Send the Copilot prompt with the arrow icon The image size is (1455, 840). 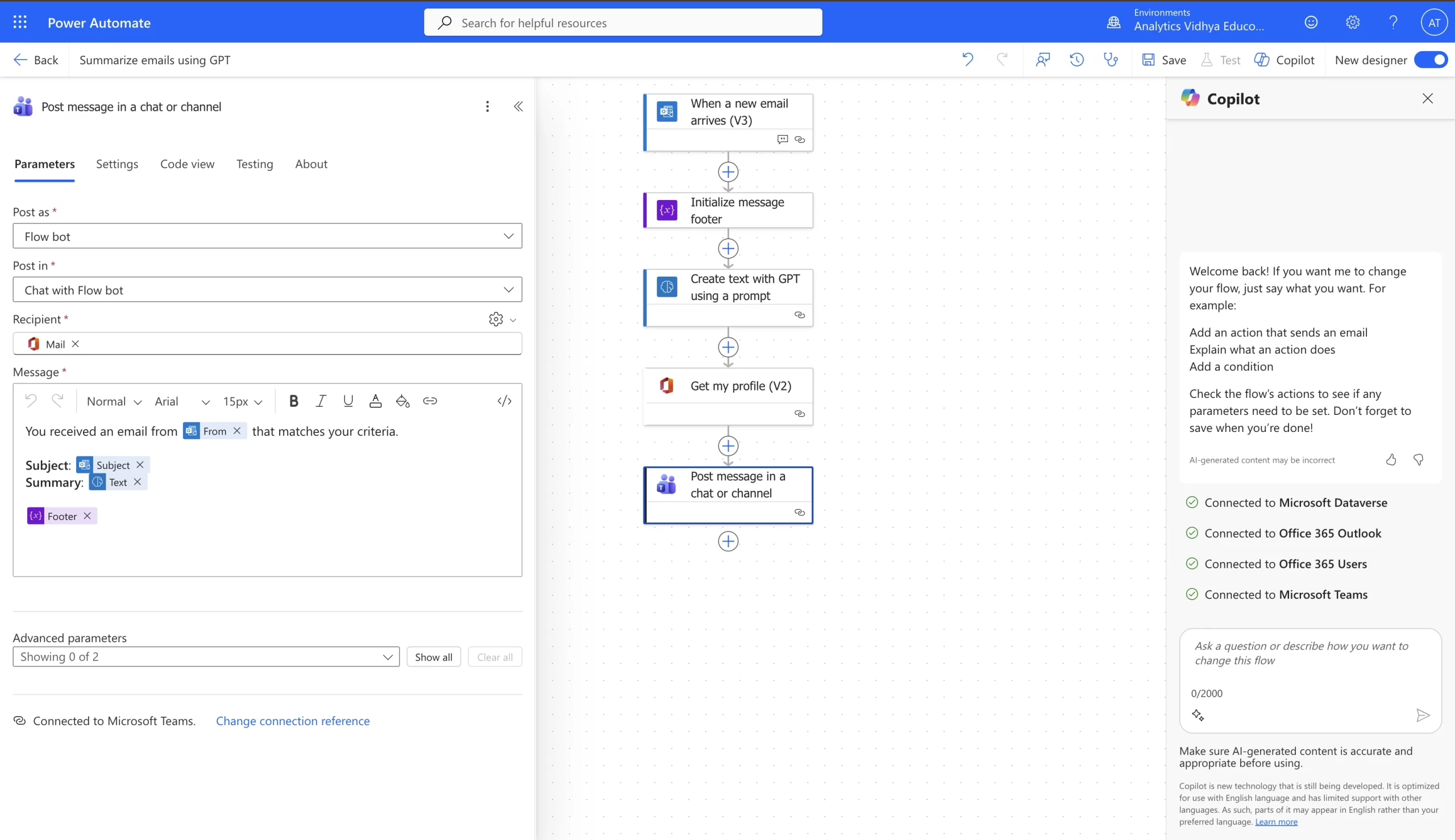[1423, 716]
